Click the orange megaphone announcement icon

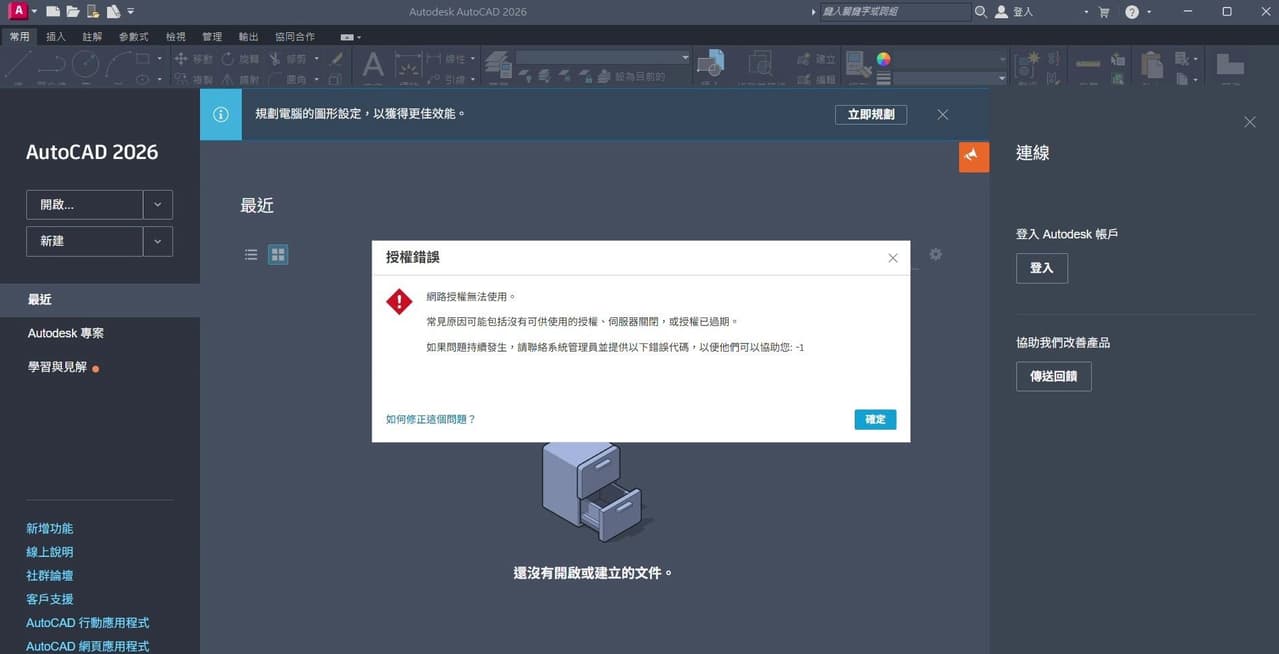974,157
